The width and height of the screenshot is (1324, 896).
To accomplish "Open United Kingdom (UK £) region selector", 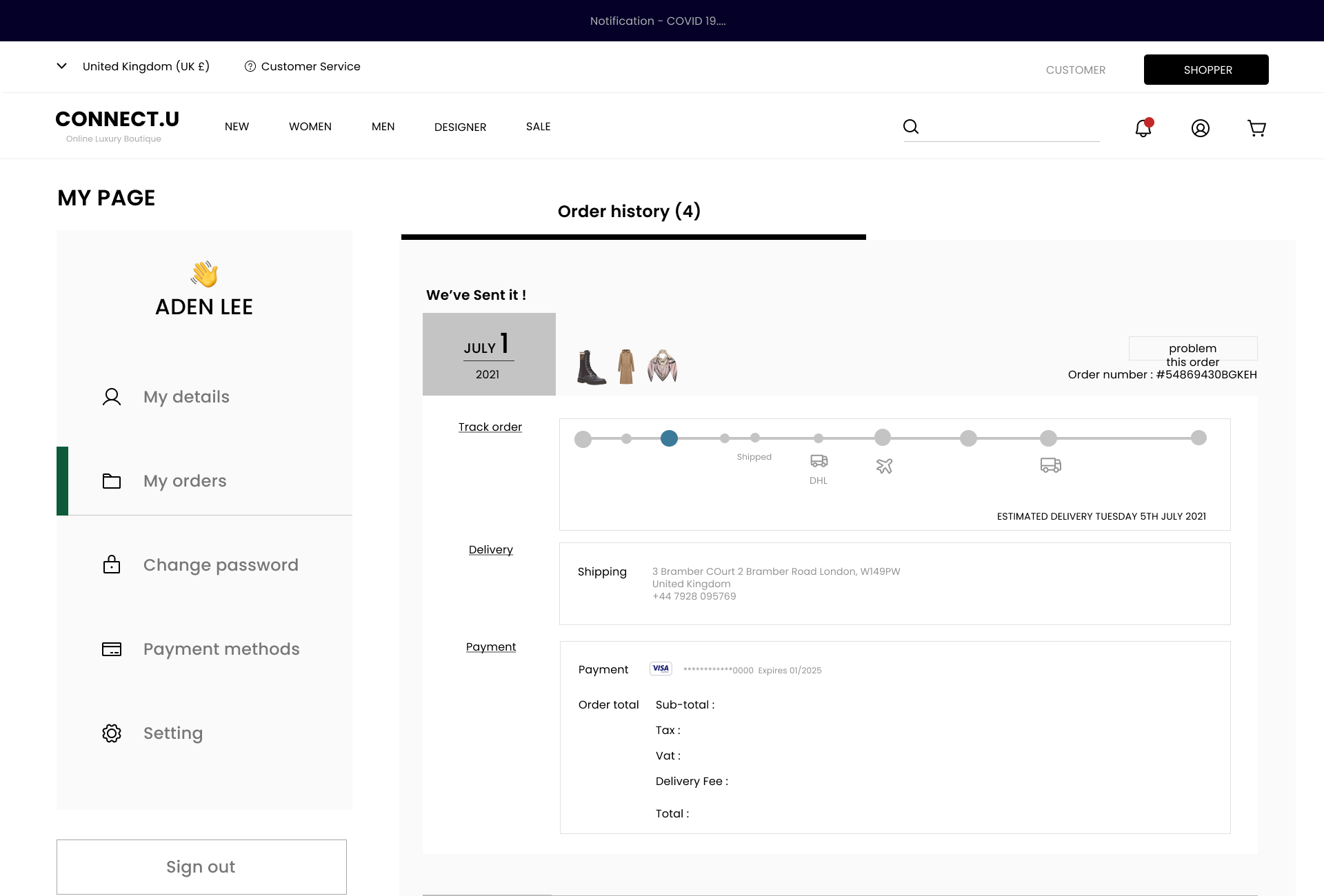I will [x=146, y=66].
